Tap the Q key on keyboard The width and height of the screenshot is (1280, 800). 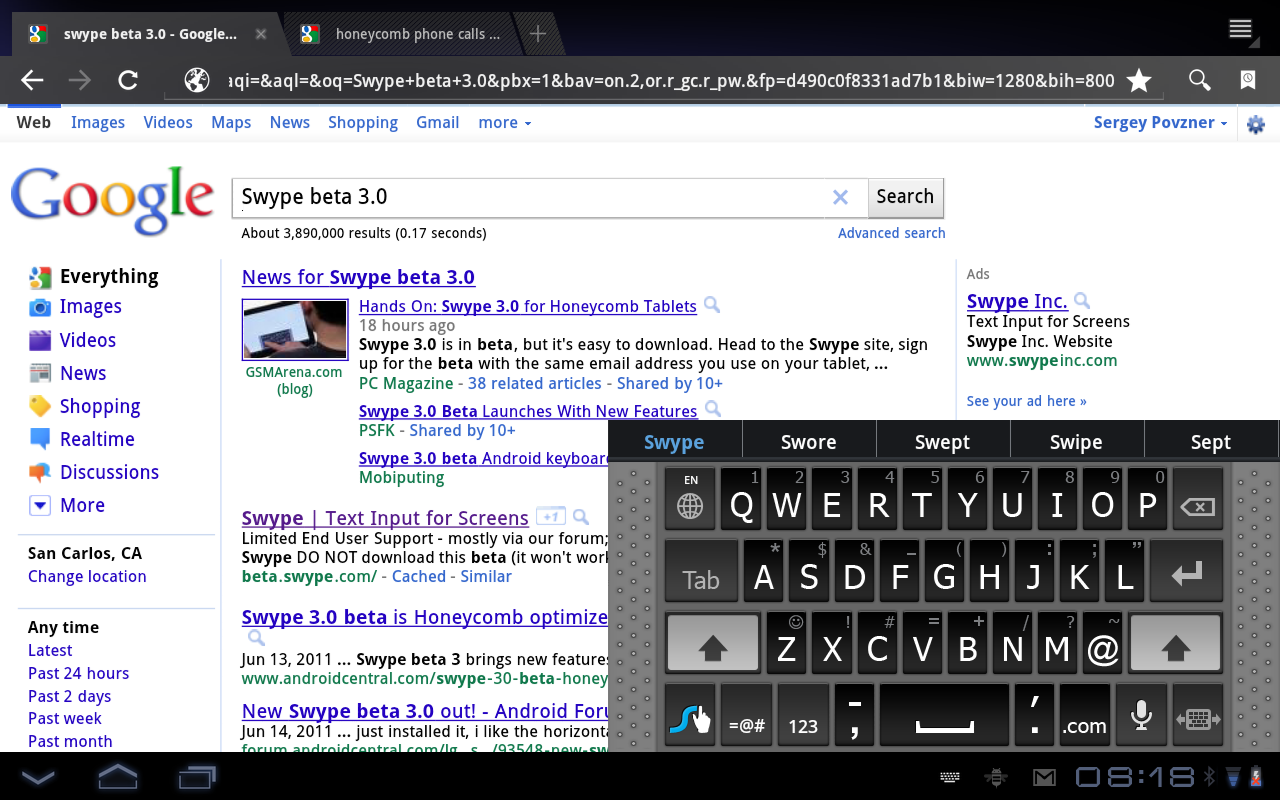[x=741, y=498]
